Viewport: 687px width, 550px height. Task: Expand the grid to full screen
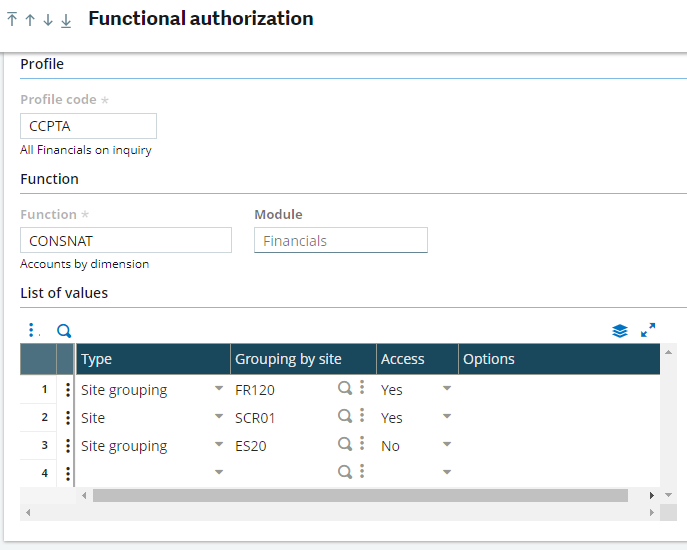click(648, 330)
